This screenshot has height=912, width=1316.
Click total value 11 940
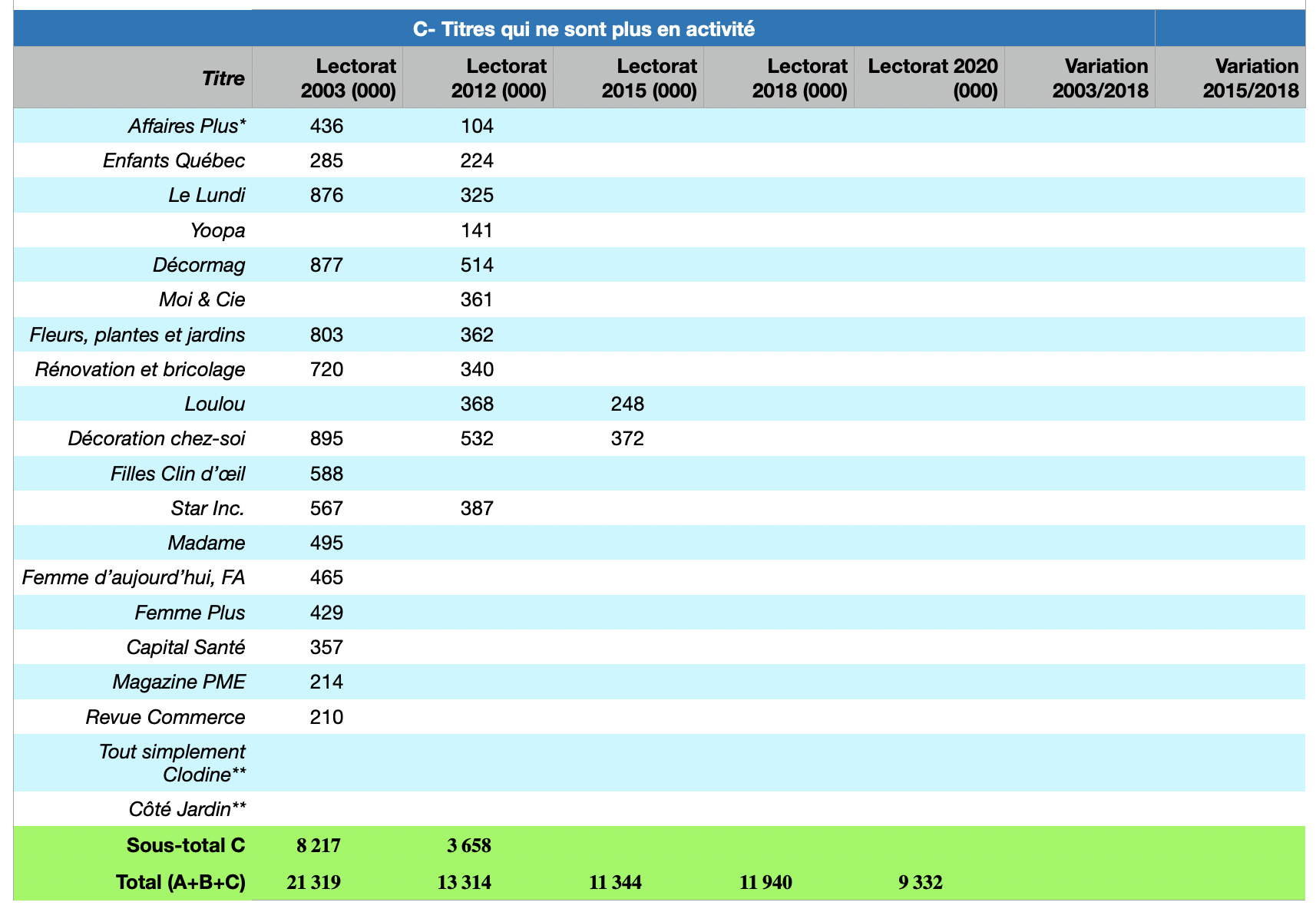tap(765, 883)
